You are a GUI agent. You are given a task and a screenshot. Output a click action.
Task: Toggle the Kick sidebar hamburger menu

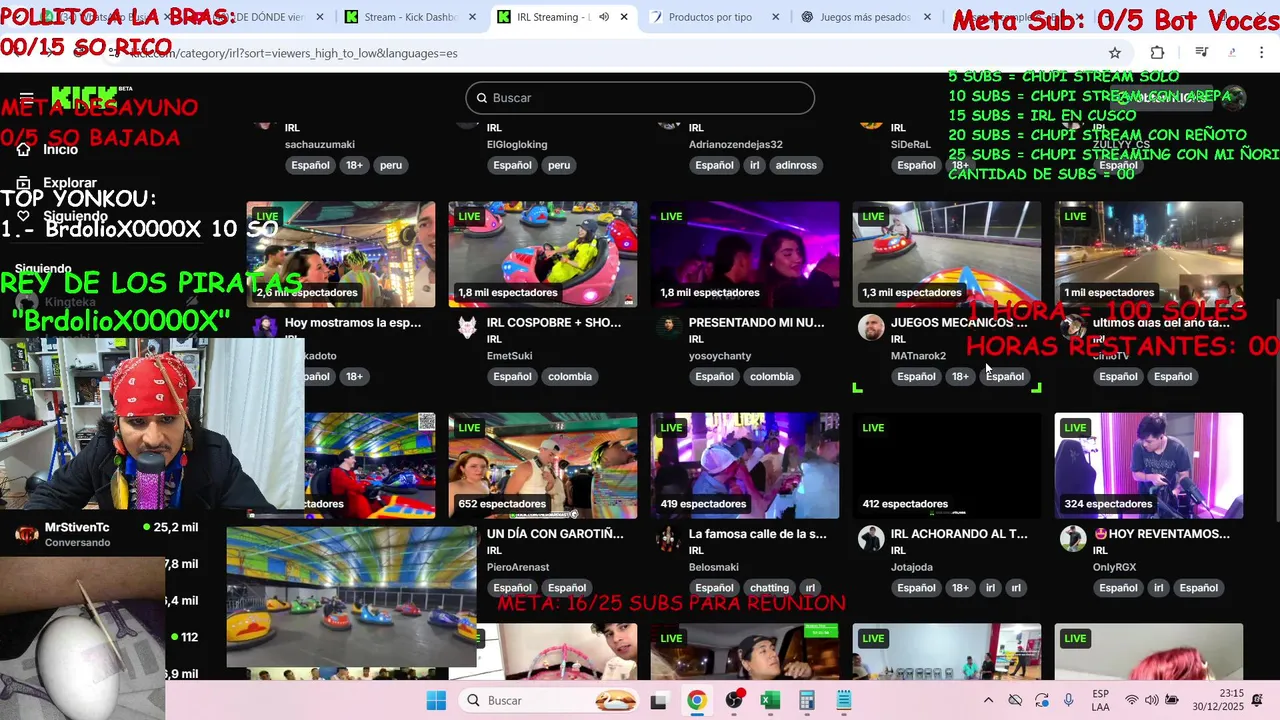[x=27, y=97]
